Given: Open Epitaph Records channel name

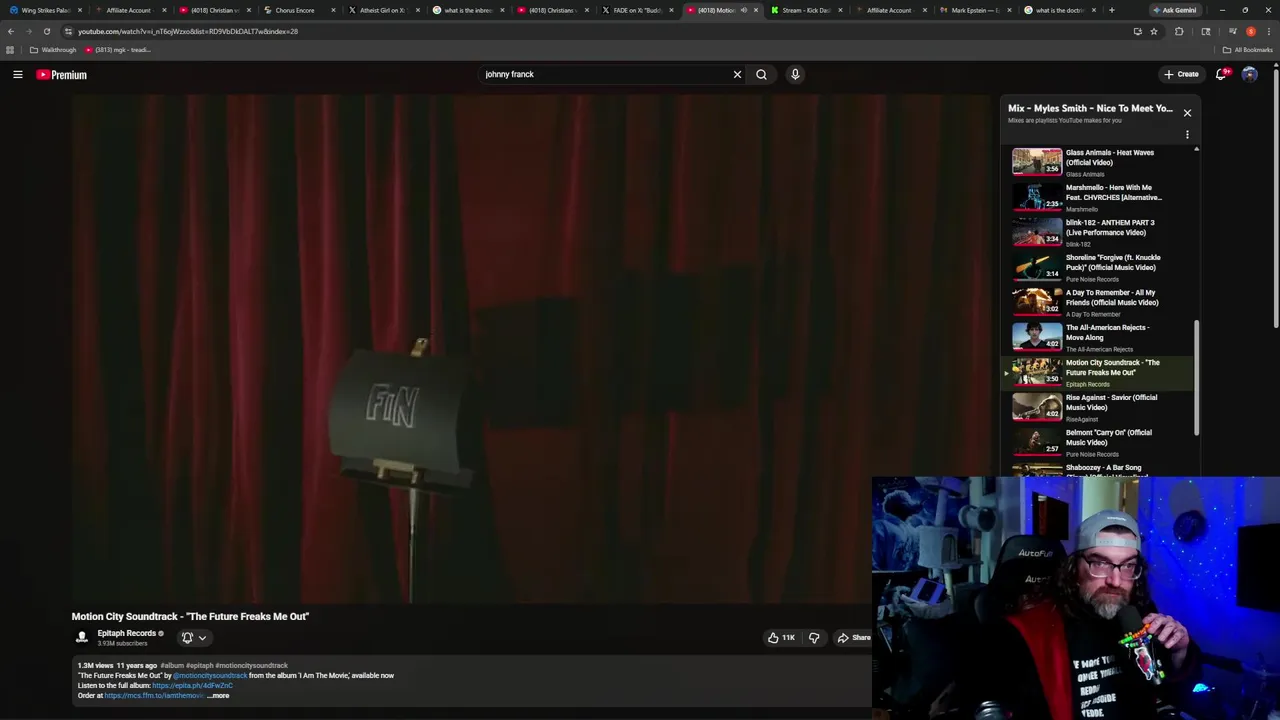Looking at the screenshot, I should click(126, 633).
